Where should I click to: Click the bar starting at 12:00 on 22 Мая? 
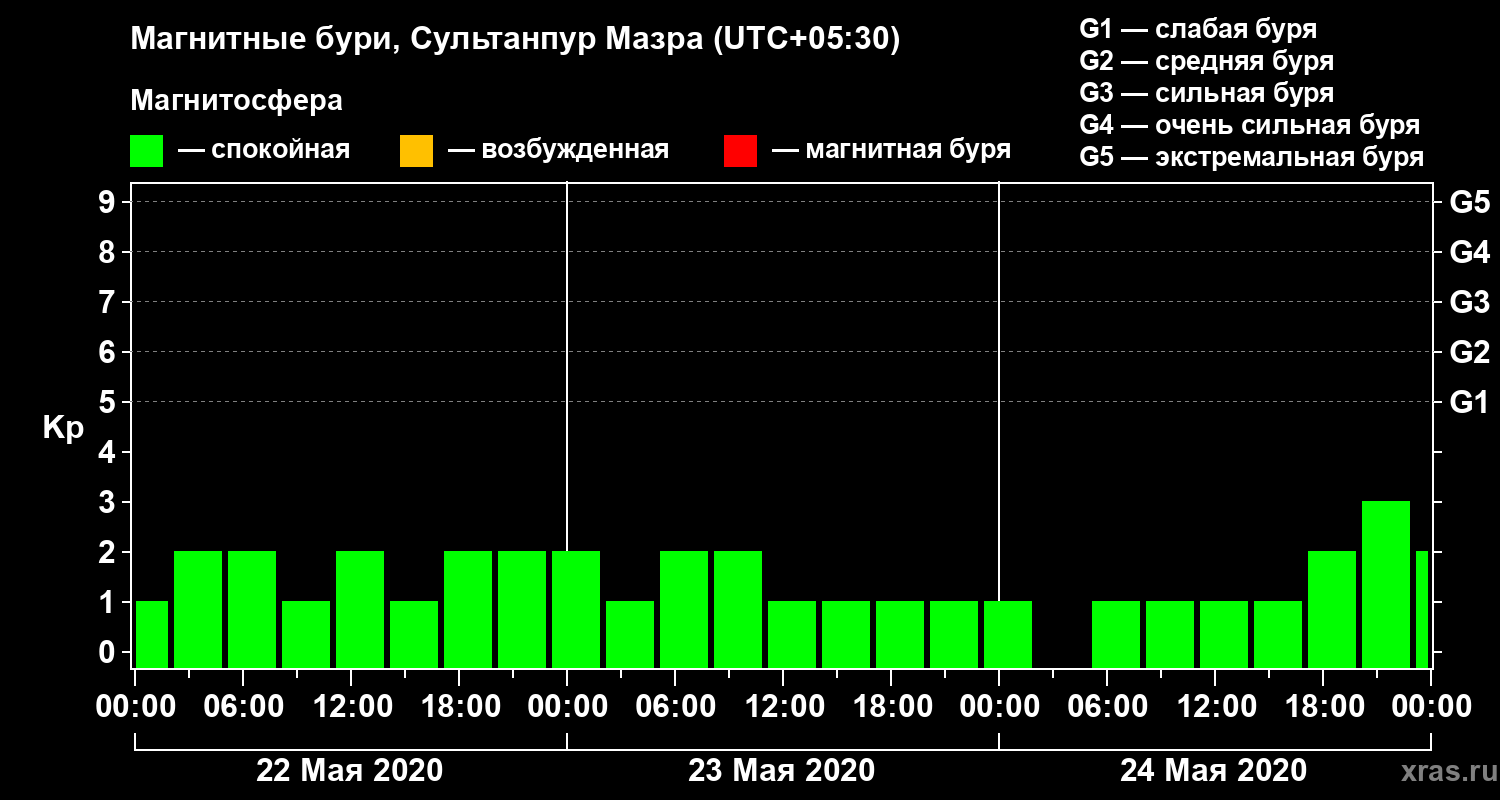coord(360,609)
